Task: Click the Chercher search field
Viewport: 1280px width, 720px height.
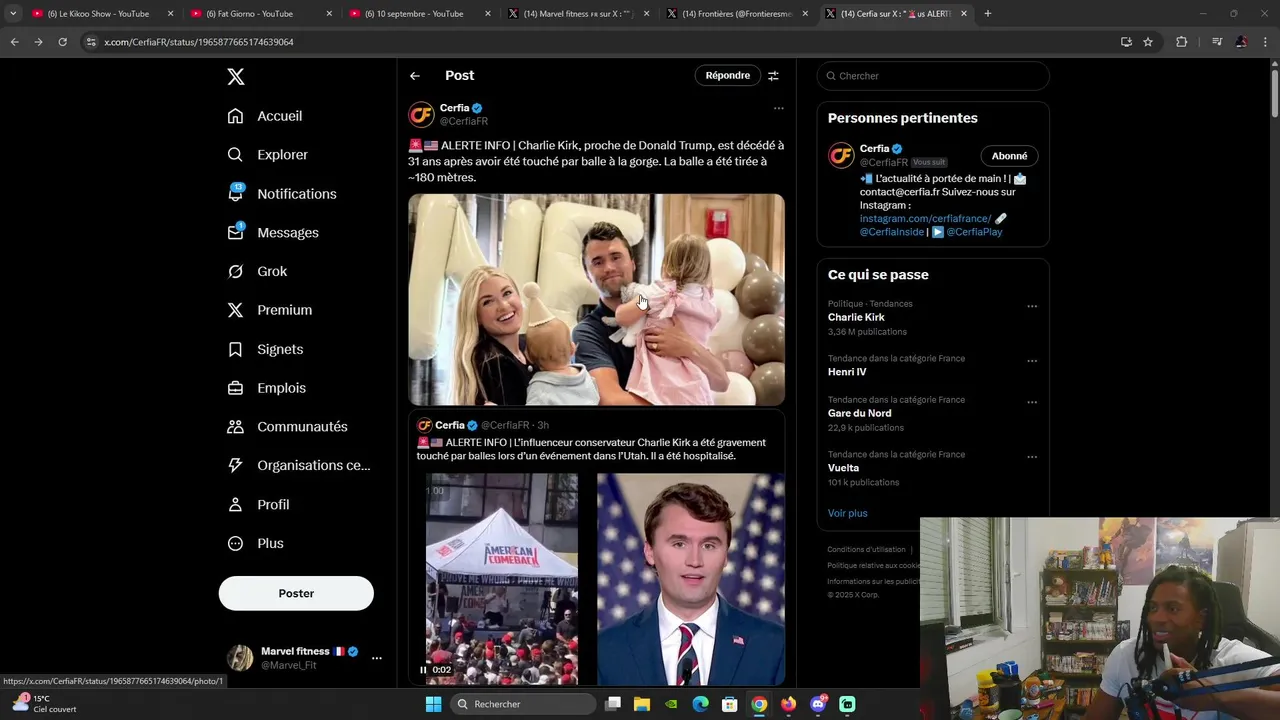Action: tap(933, 76)
